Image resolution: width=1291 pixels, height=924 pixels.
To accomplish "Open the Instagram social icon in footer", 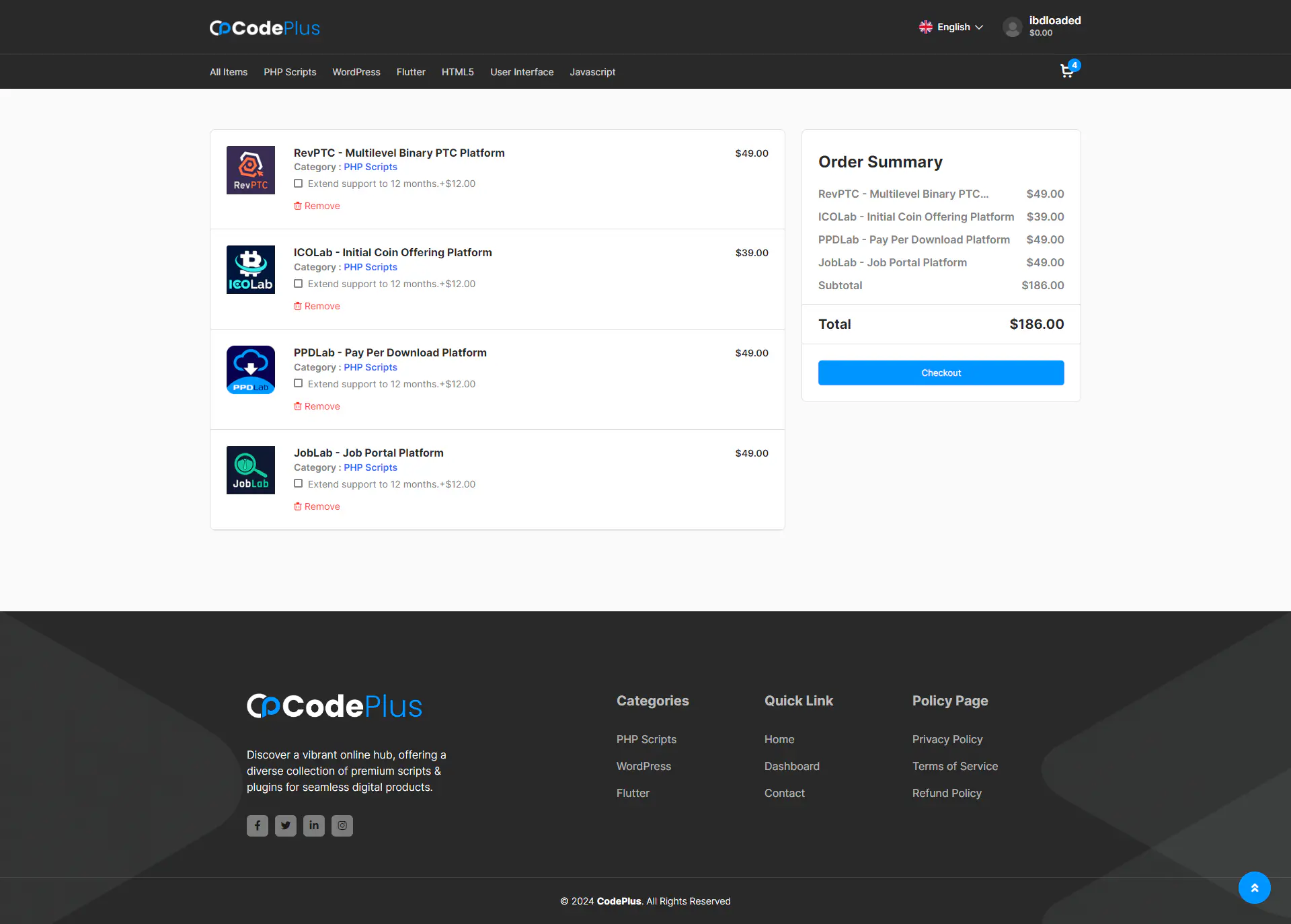I will (342, 825).
